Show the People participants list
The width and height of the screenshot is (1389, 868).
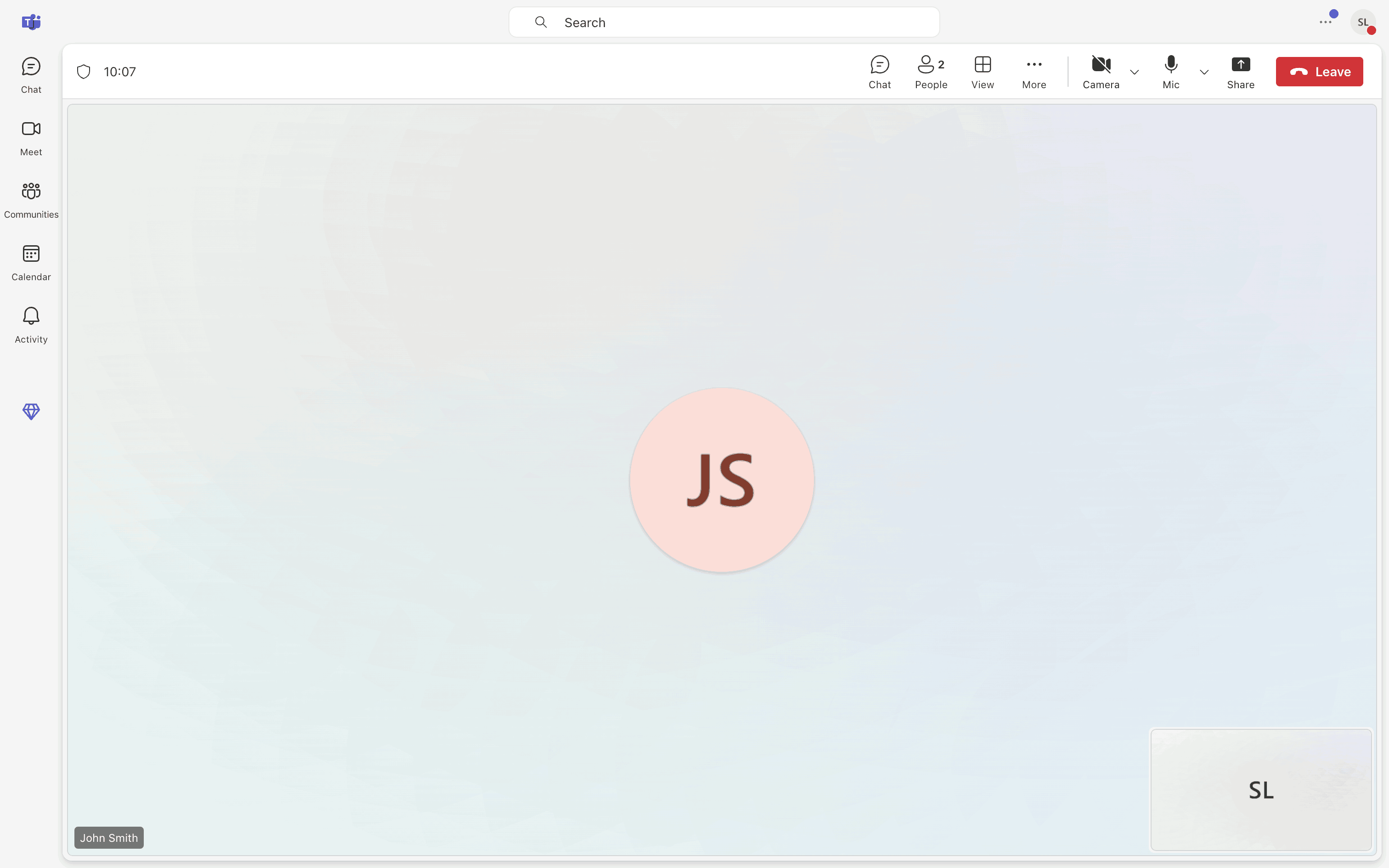click(x=931, y=72)
